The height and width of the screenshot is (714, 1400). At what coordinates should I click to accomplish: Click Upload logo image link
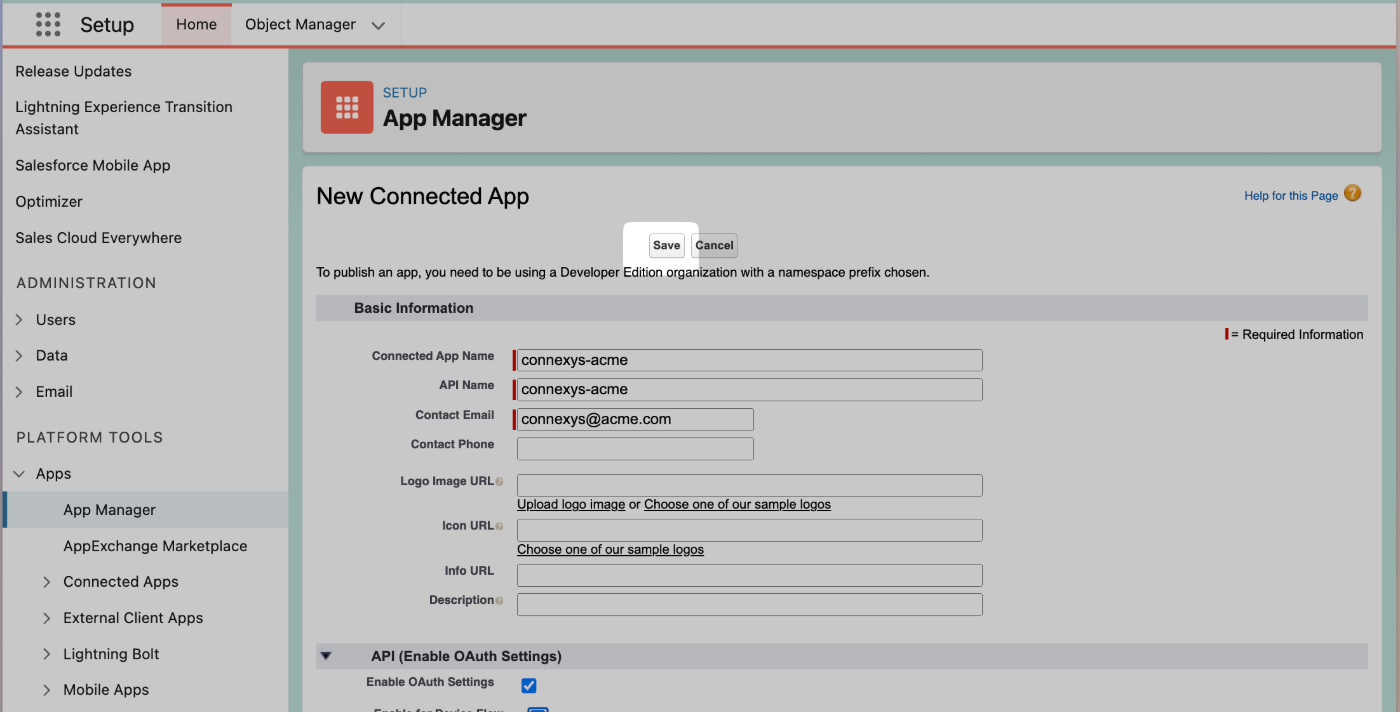point(571,504)
